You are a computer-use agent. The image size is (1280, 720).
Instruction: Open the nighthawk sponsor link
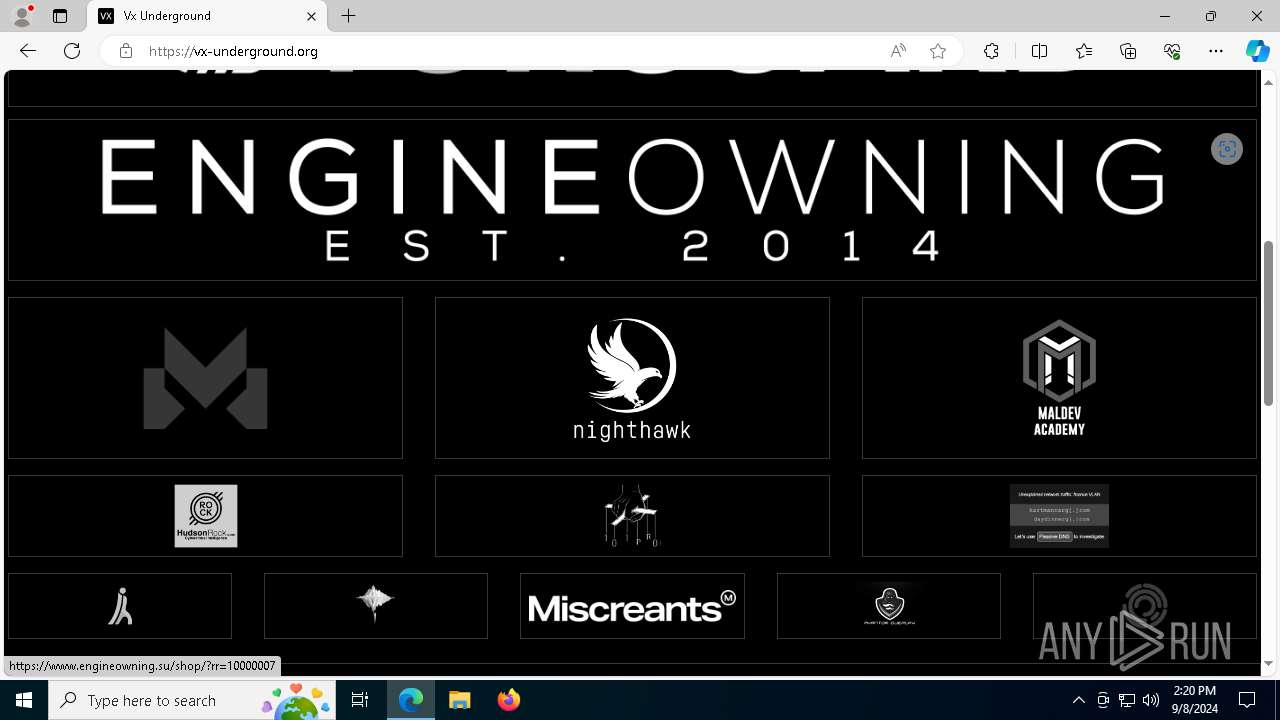632,378
